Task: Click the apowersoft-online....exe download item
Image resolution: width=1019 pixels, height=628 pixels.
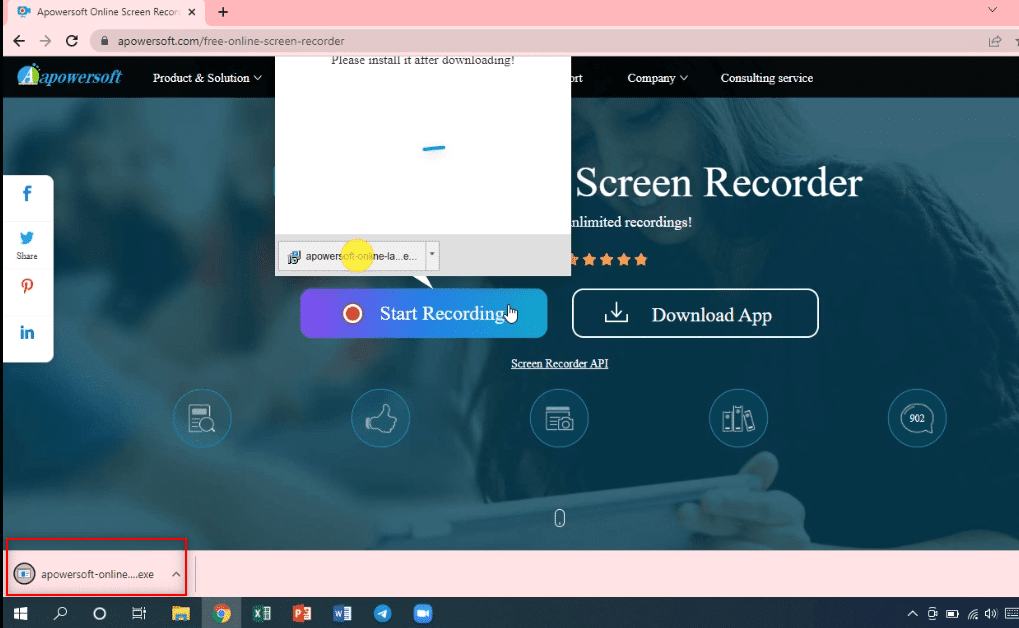Action: point(96,573)
